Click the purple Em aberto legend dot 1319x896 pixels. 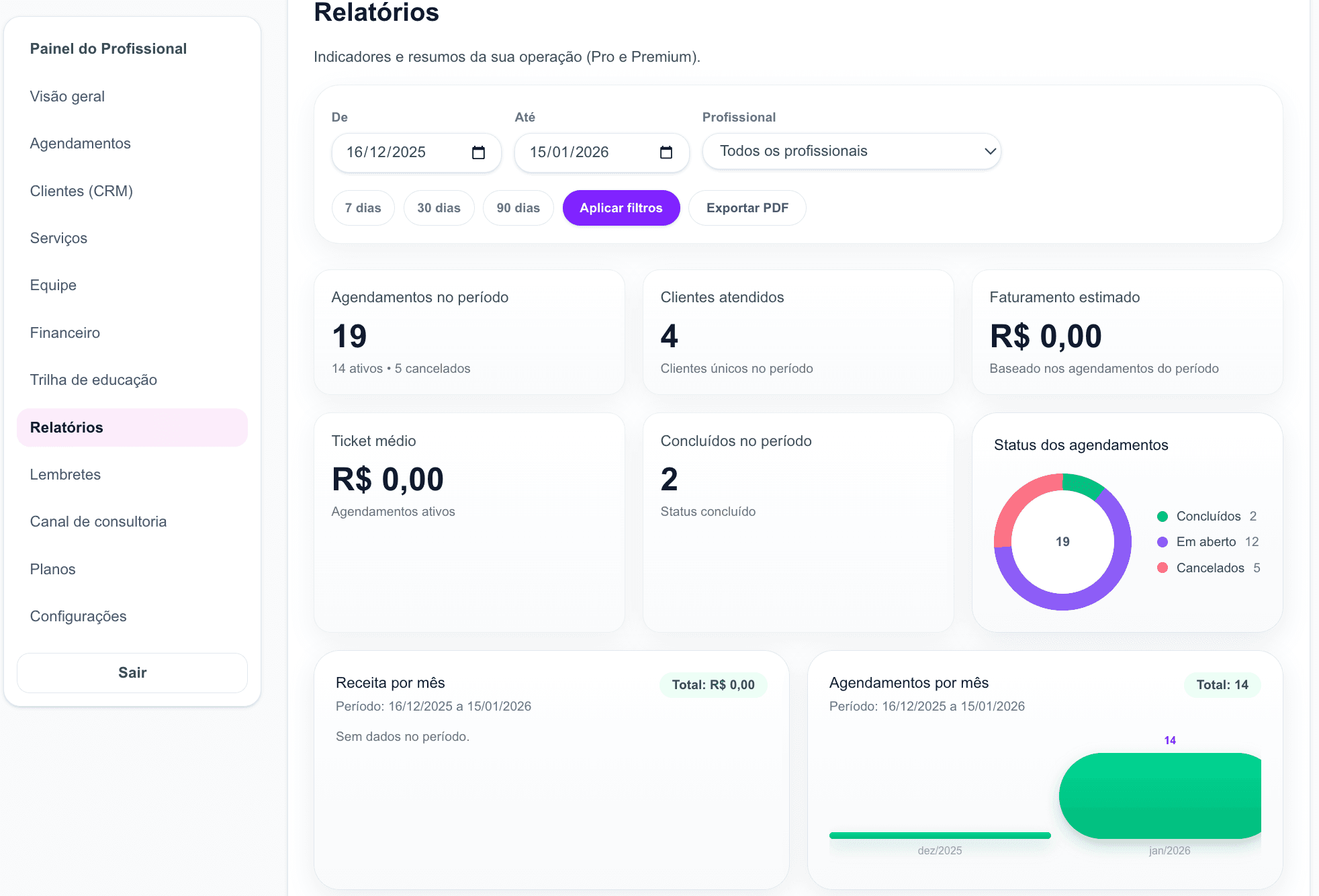point(1163,542)
